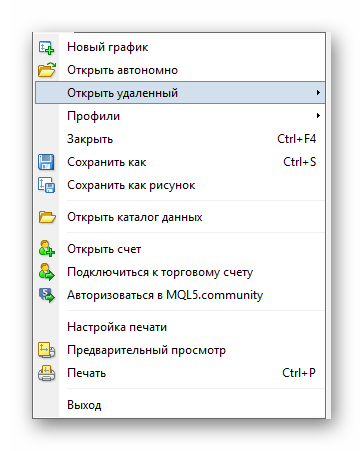The height and width of the screenshot is (451, 363).
Task: Open the Открыть удаленный menu item
Action: click(x=180, y=93)
